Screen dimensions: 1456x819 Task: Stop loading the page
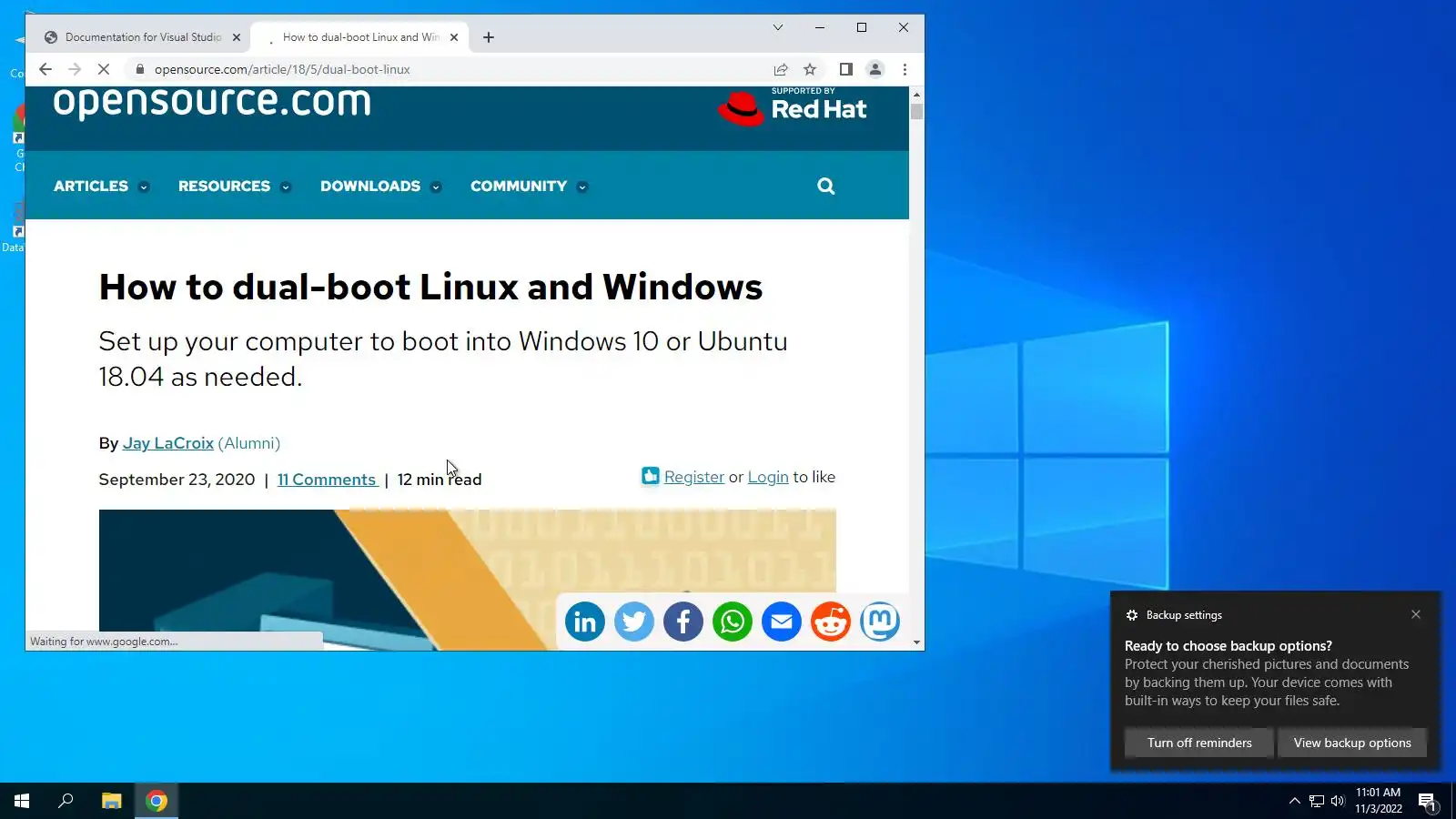104,69
